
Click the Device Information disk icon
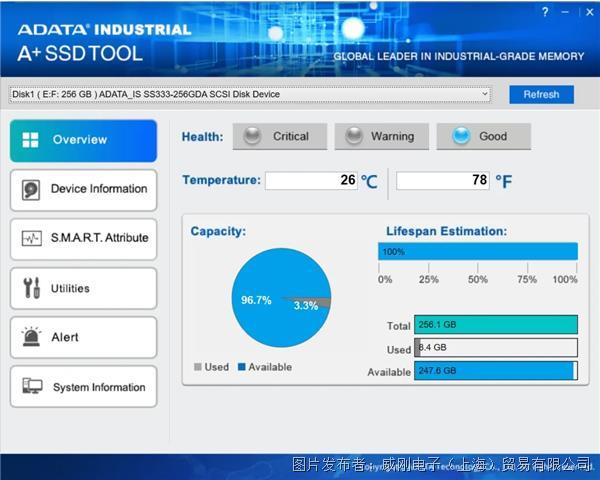pos(32,189)
